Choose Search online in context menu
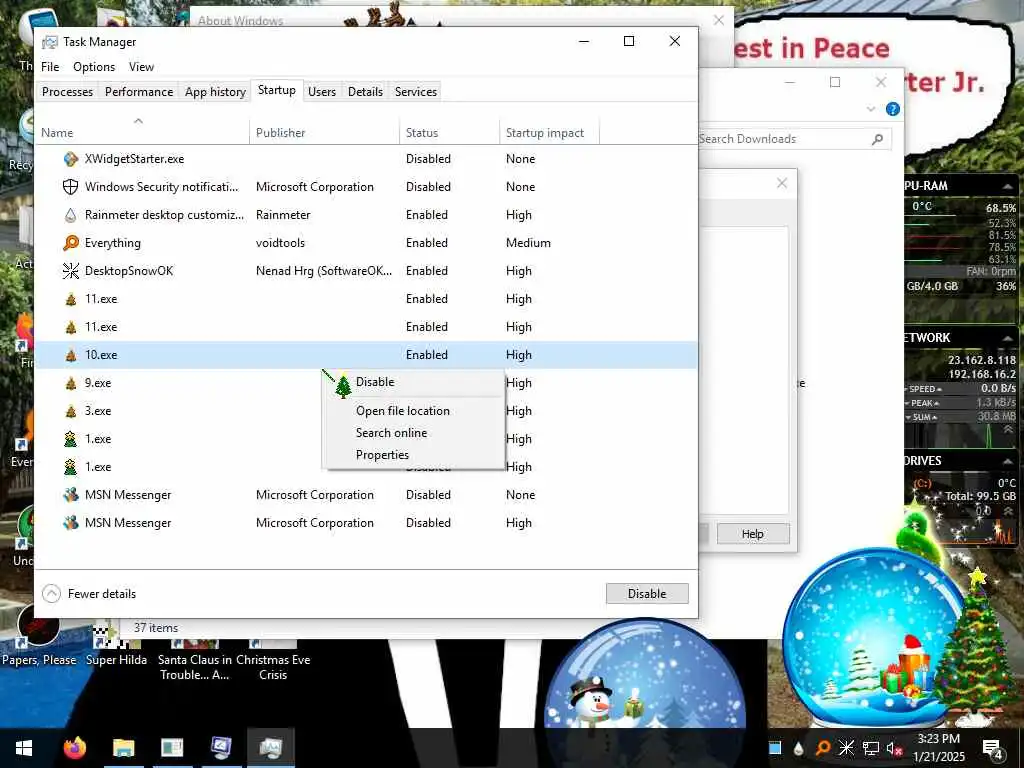This screenshot has height=768, width=1024. click(x=414, y=433)
